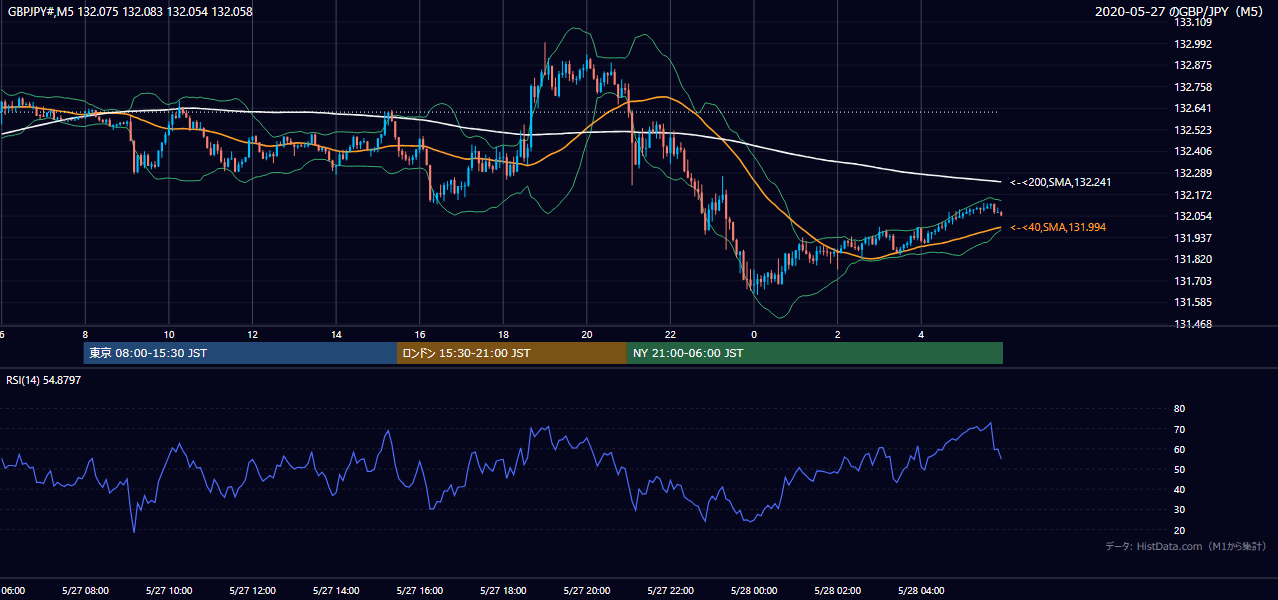Screen dimensions: 1278x600
Task: Click hour marker 20 under the price chart
Action: [587, 335]
